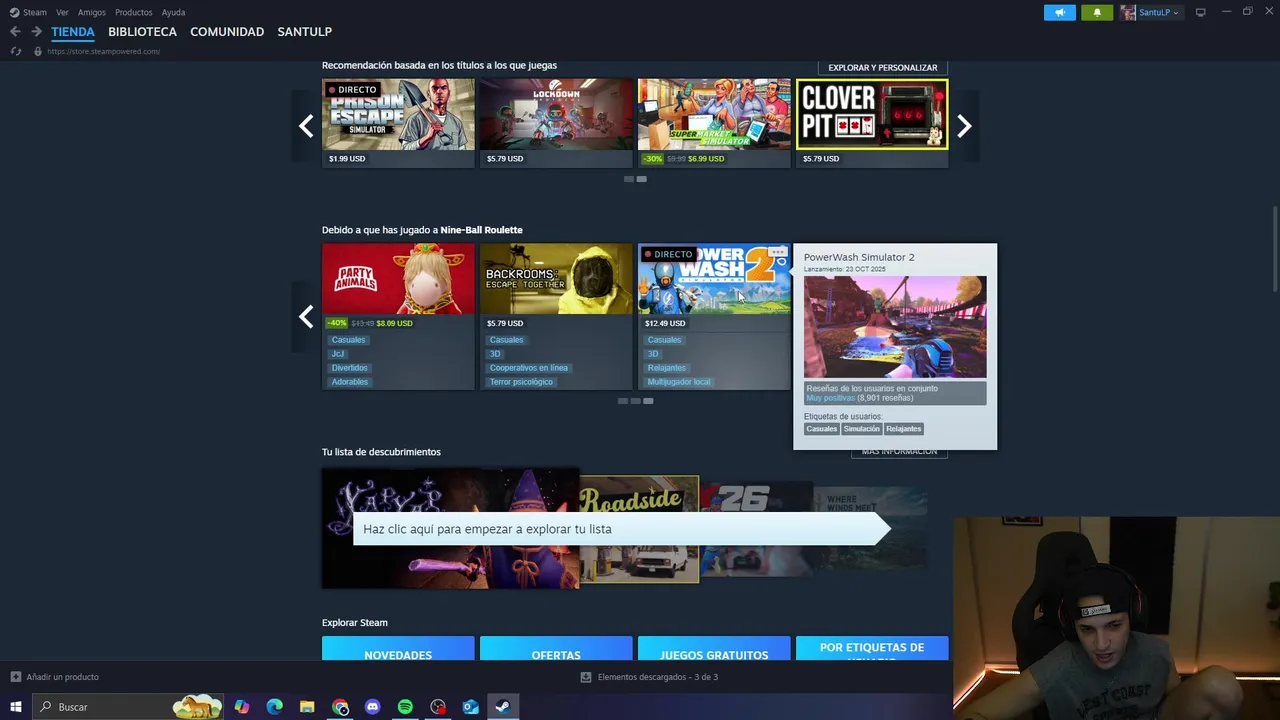The image size is (1280, 720).
Task: Go forward with the right navigation arrow
Action: [x=36, y=31]
